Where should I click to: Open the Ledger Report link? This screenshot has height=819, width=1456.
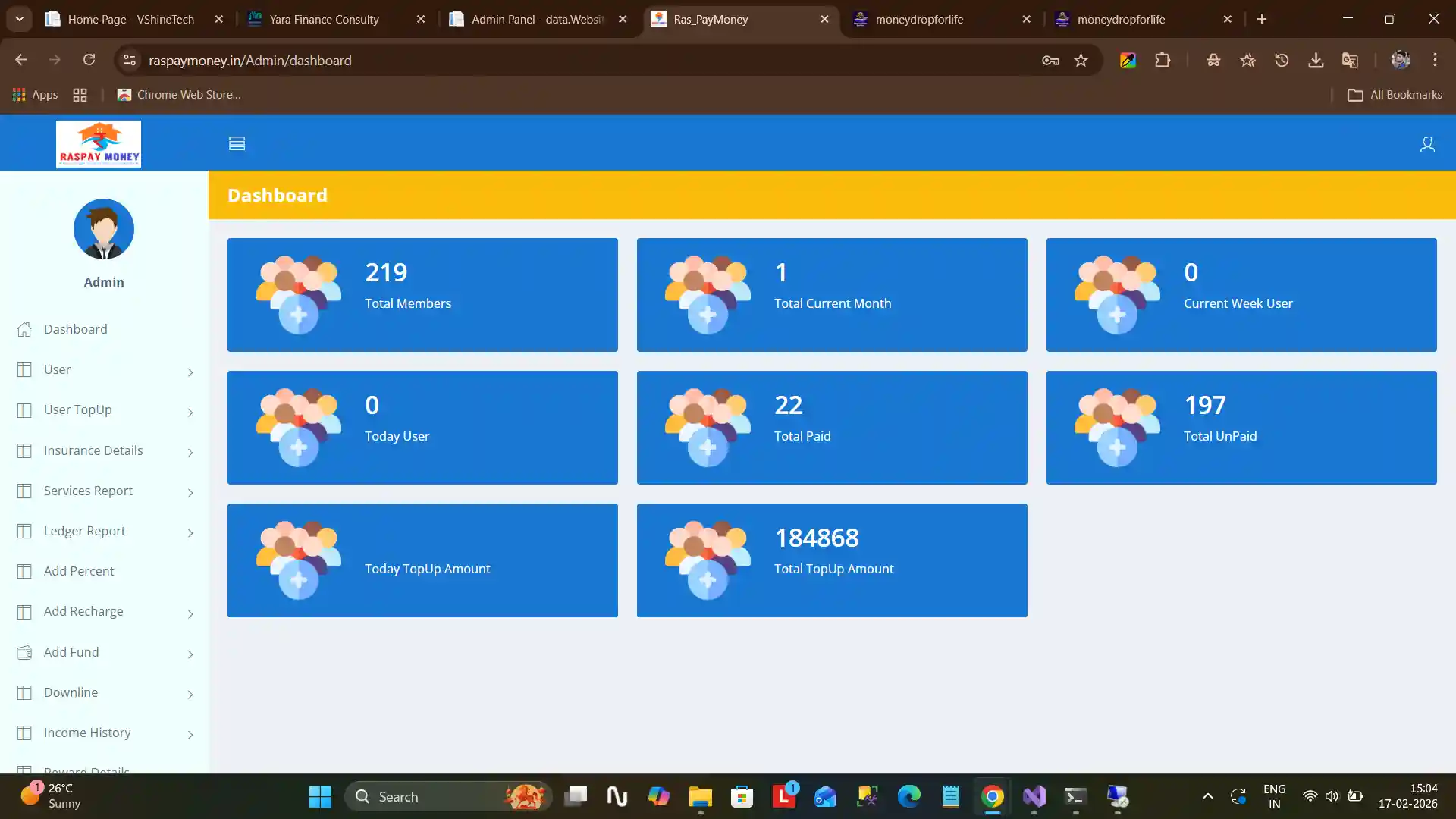(x=84, y=531)
